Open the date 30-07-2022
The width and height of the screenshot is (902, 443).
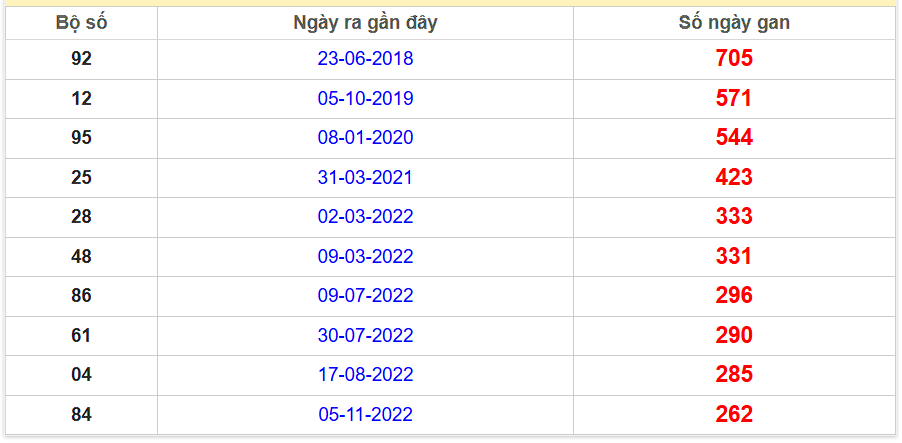coord(365,335)
